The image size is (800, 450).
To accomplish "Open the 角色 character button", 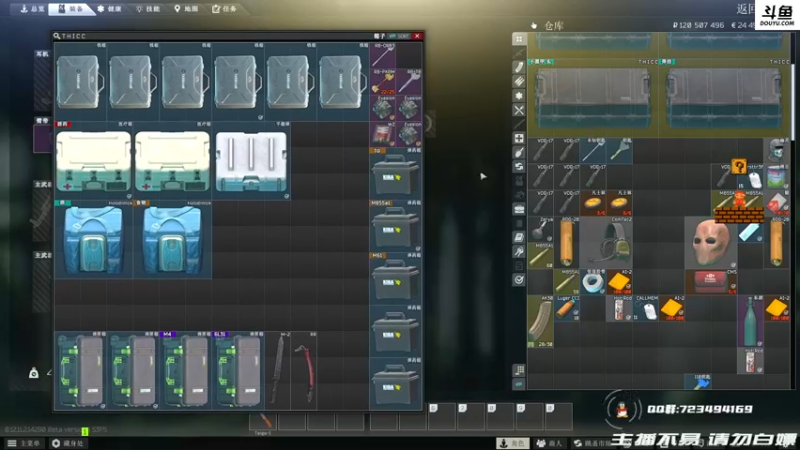I will point(512,443).
